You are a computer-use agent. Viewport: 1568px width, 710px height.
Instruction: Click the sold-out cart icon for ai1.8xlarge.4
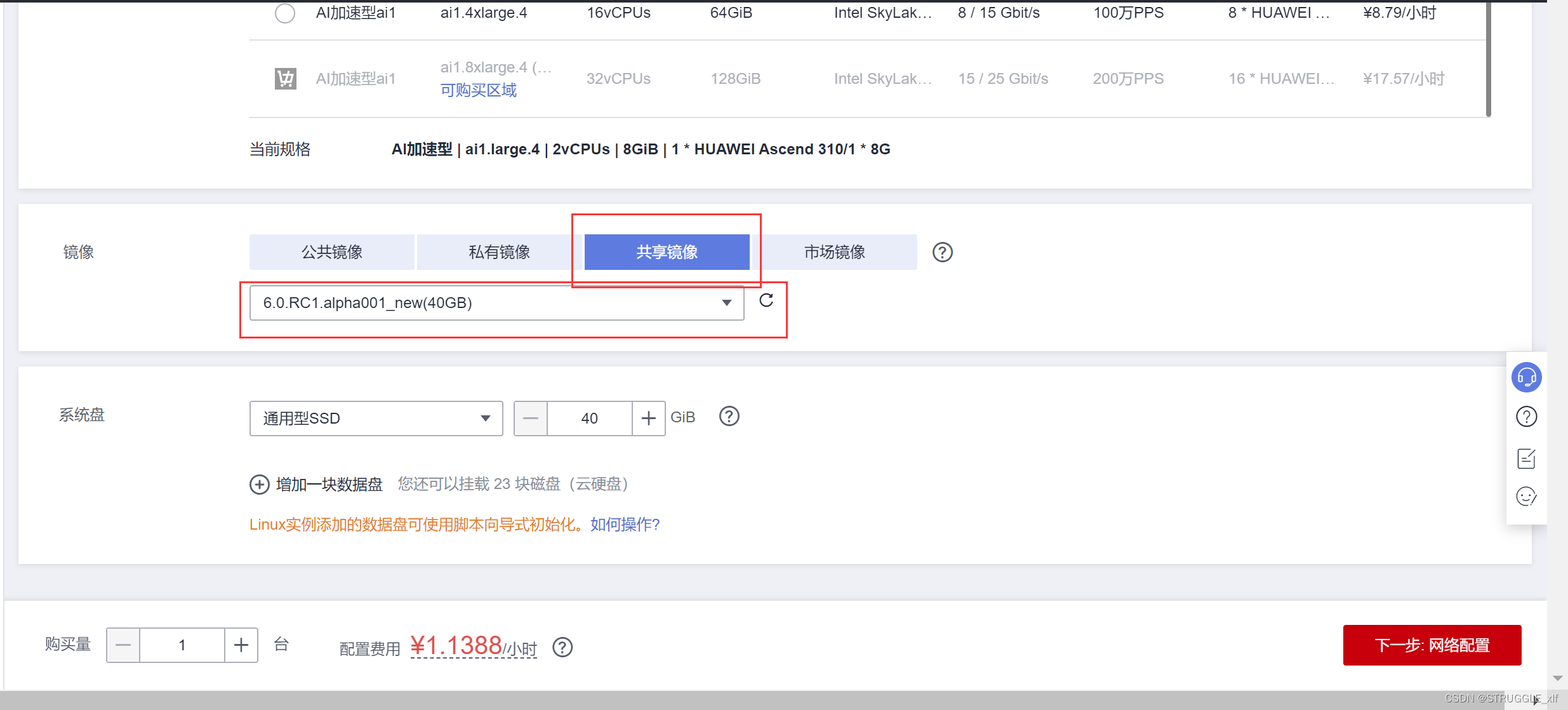coord(285,79)
